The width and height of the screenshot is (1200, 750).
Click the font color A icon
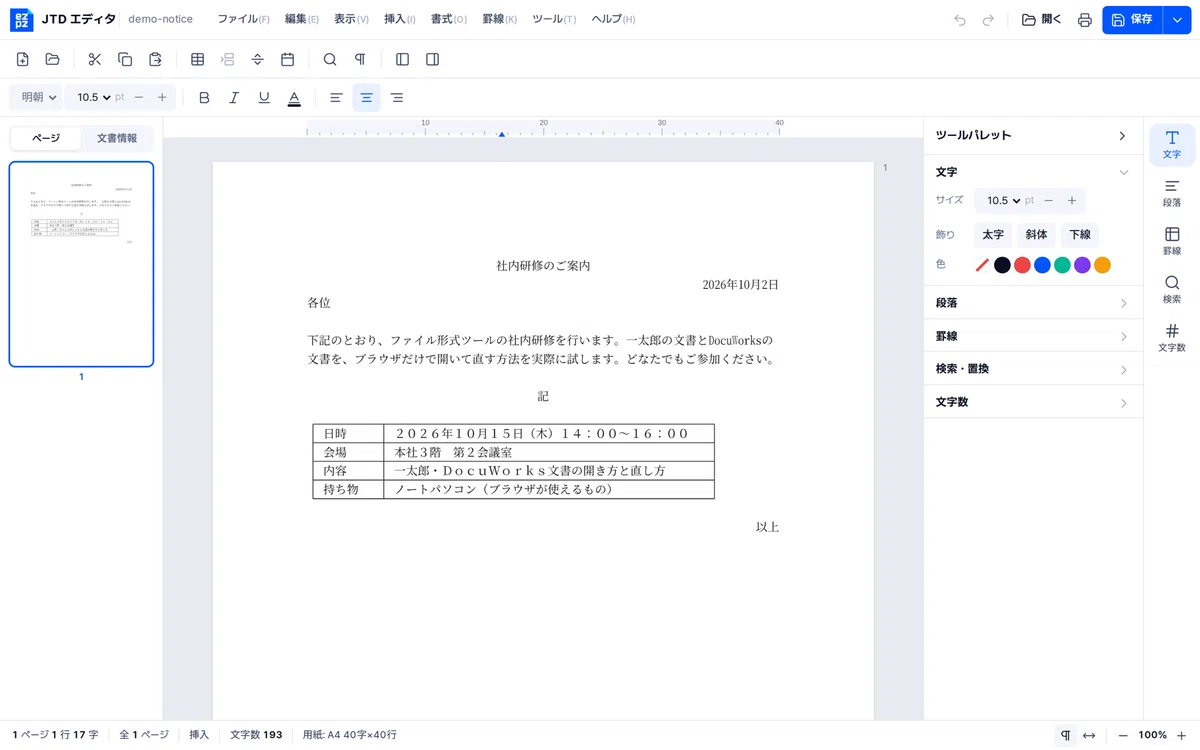point(294,98)
